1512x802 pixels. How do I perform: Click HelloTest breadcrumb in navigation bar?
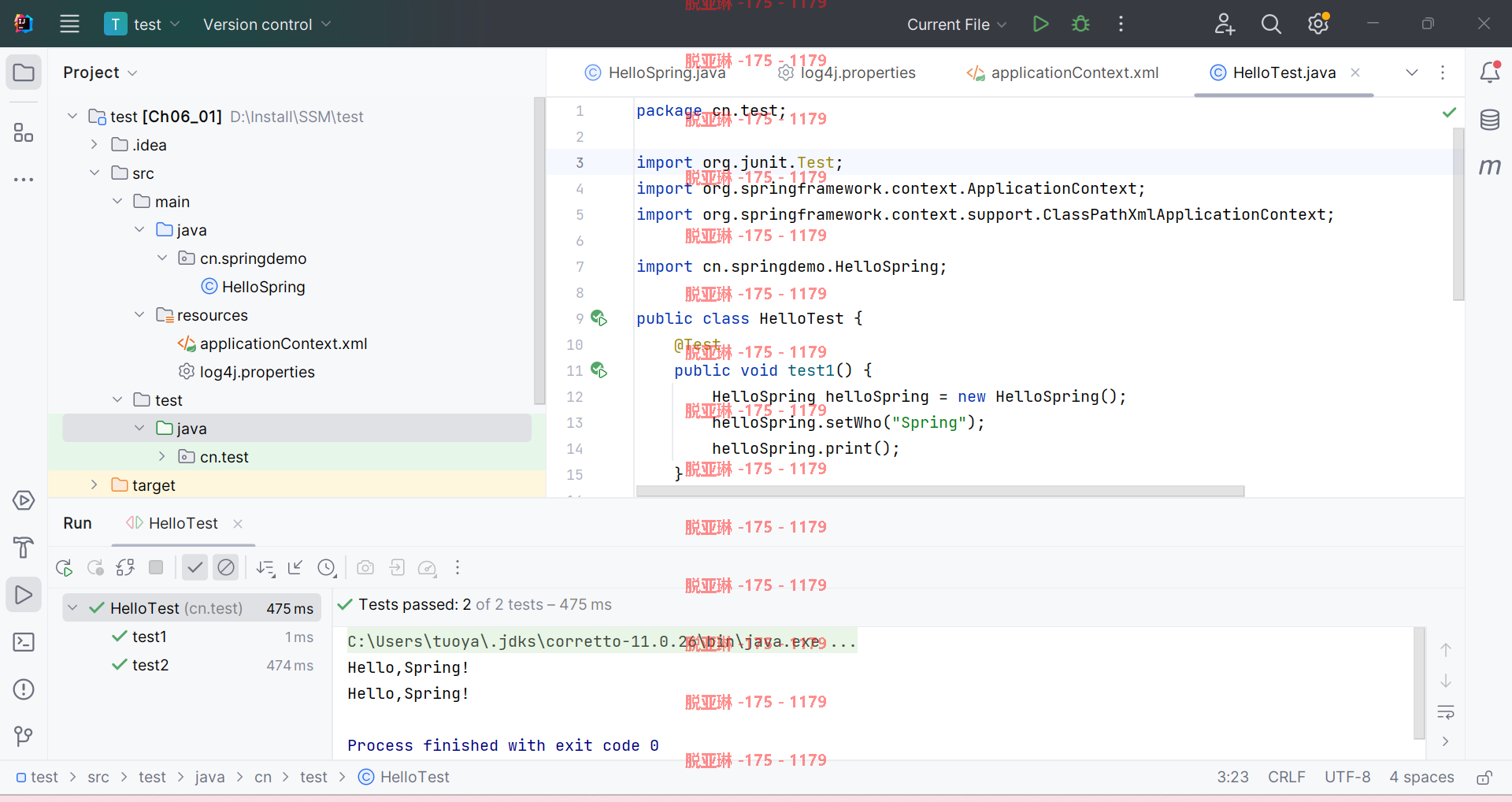[x=404, y=777]
